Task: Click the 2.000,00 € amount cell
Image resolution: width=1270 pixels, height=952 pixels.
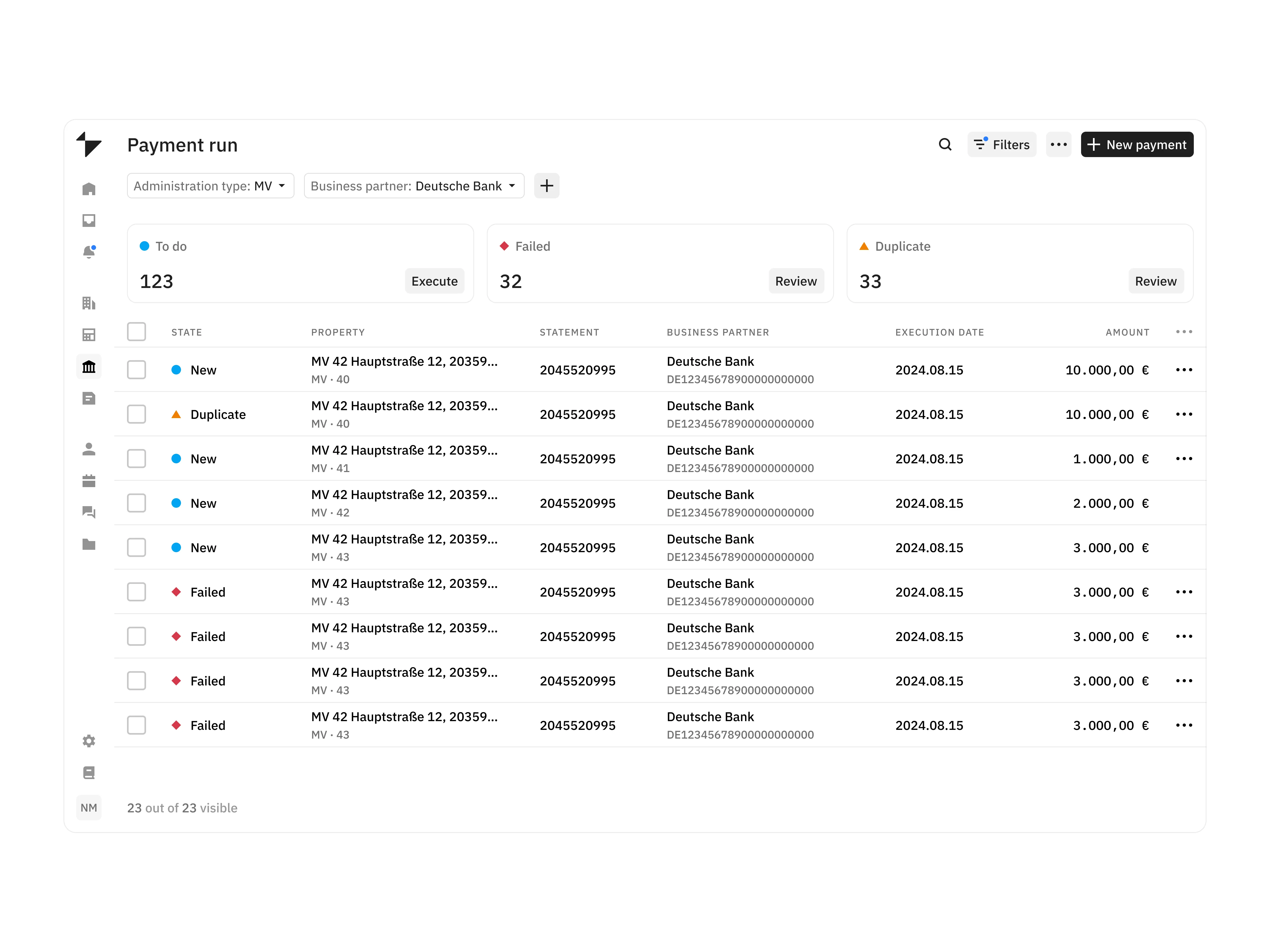Action: pos(1111,503)
